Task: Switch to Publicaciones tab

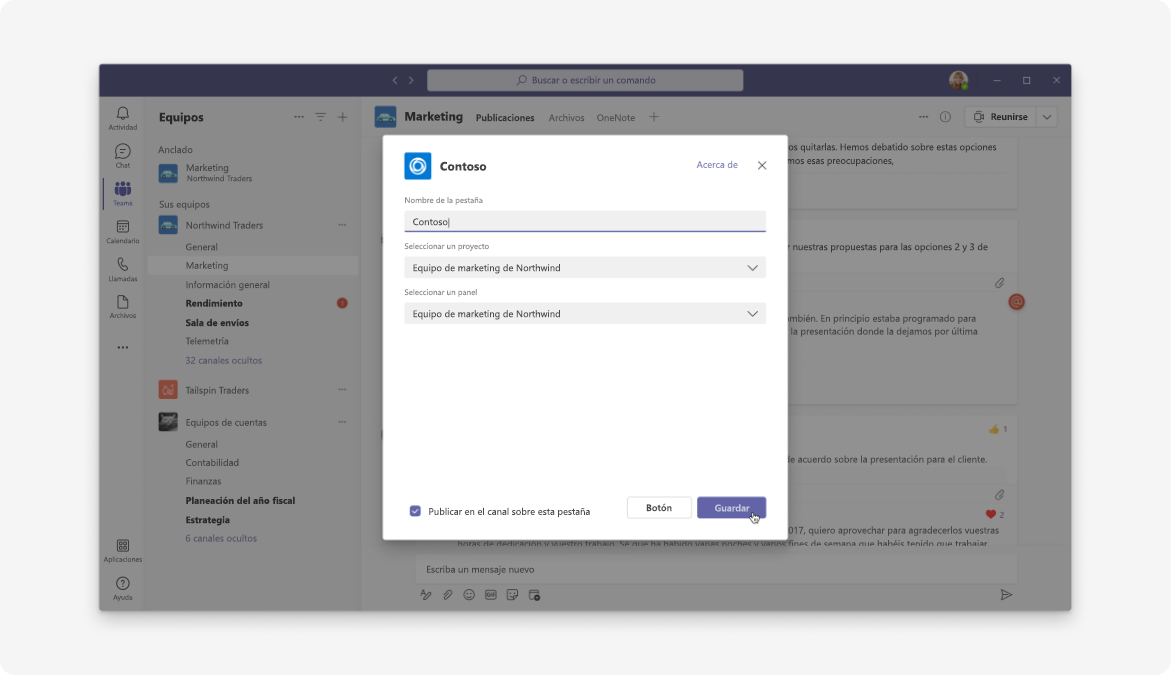Action: tap(505, 117)
